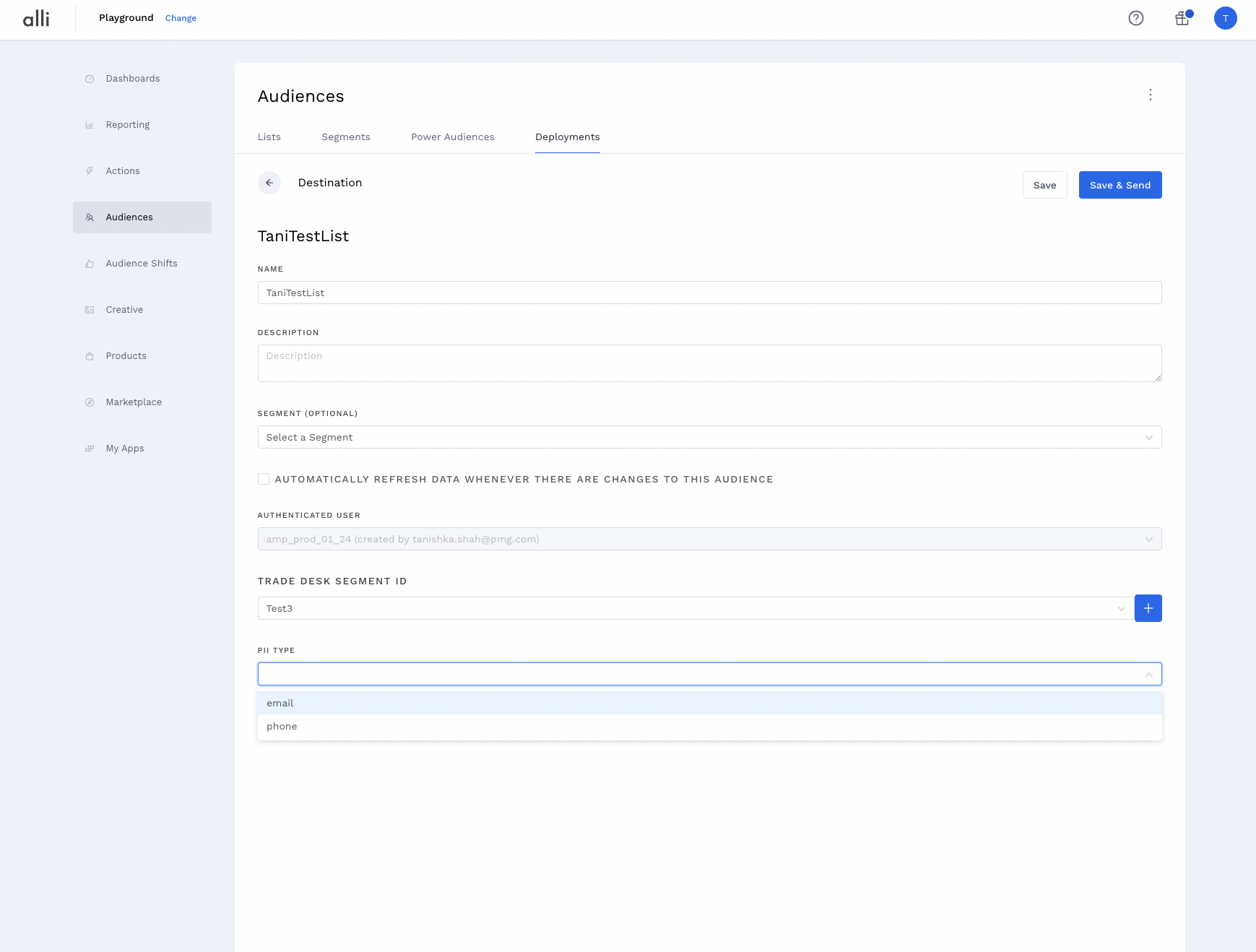
Task: Click the Change link next to Playground
Action: click(181, 18)
